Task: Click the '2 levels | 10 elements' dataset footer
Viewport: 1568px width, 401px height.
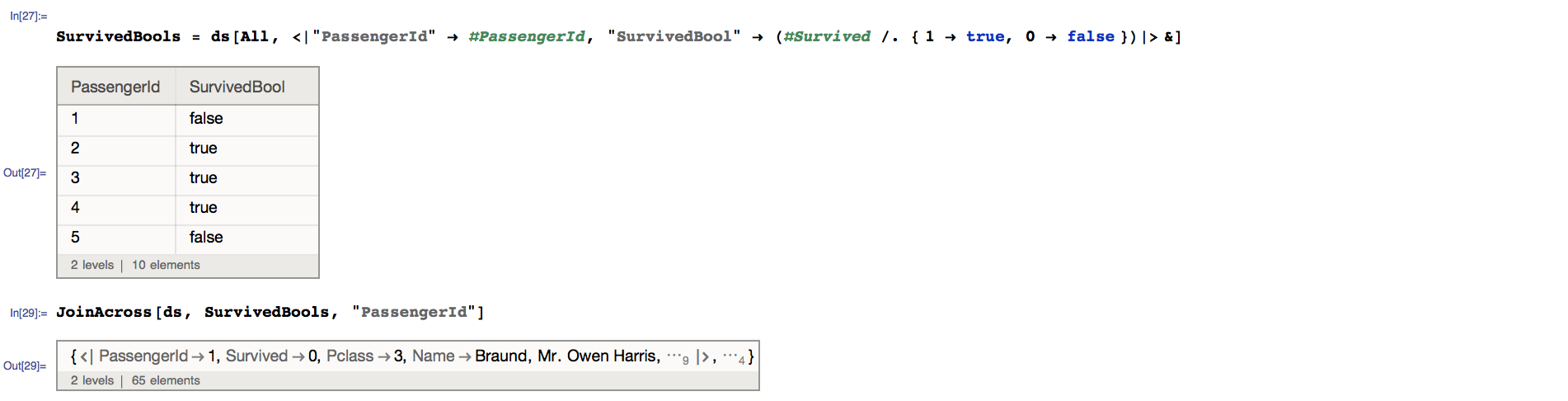Action: click(135, 265)
